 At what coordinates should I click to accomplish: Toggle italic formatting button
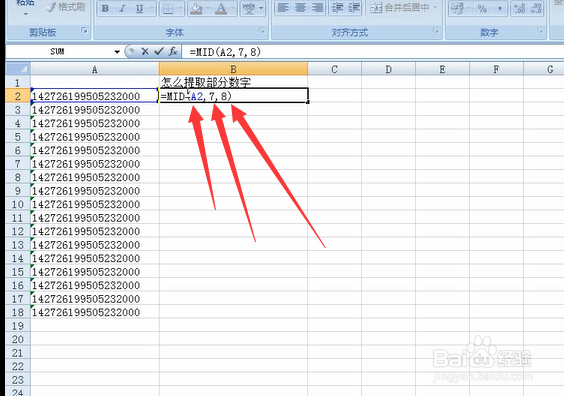(x=122, y=9)
